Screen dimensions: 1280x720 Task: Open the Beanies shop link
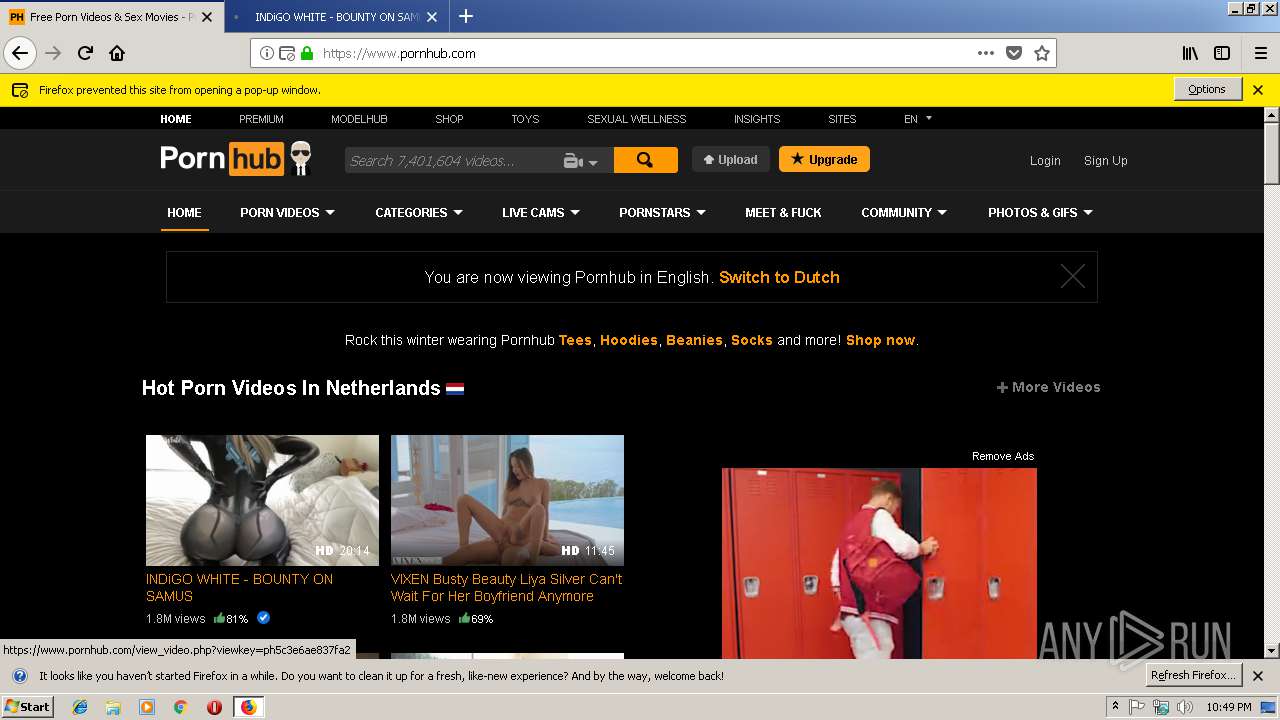694,340
